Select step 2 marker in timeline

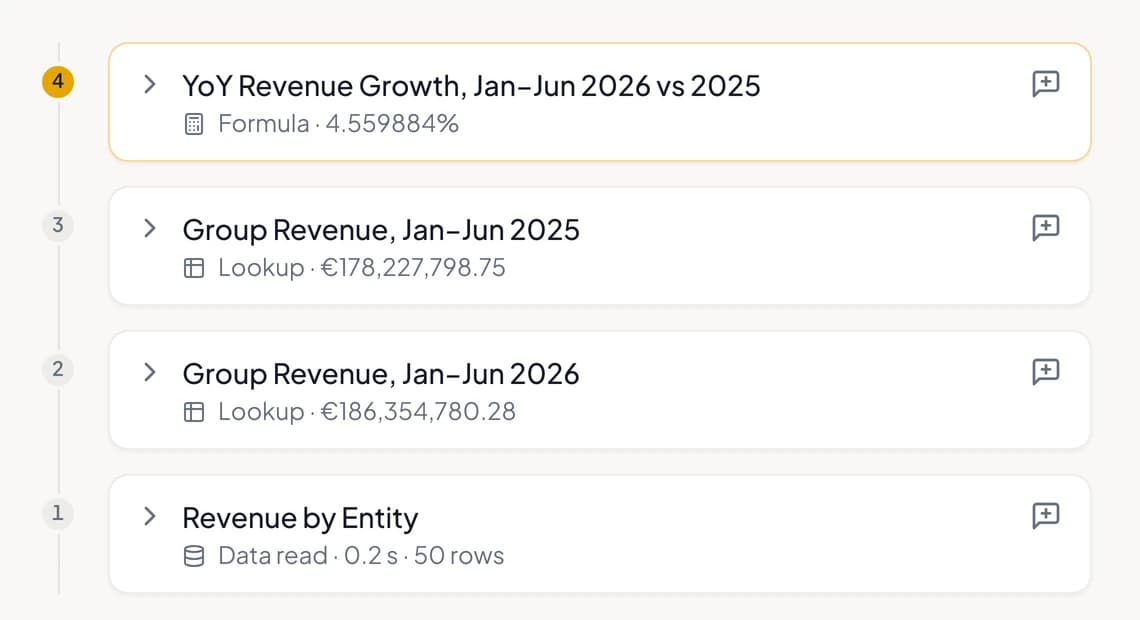58,369
